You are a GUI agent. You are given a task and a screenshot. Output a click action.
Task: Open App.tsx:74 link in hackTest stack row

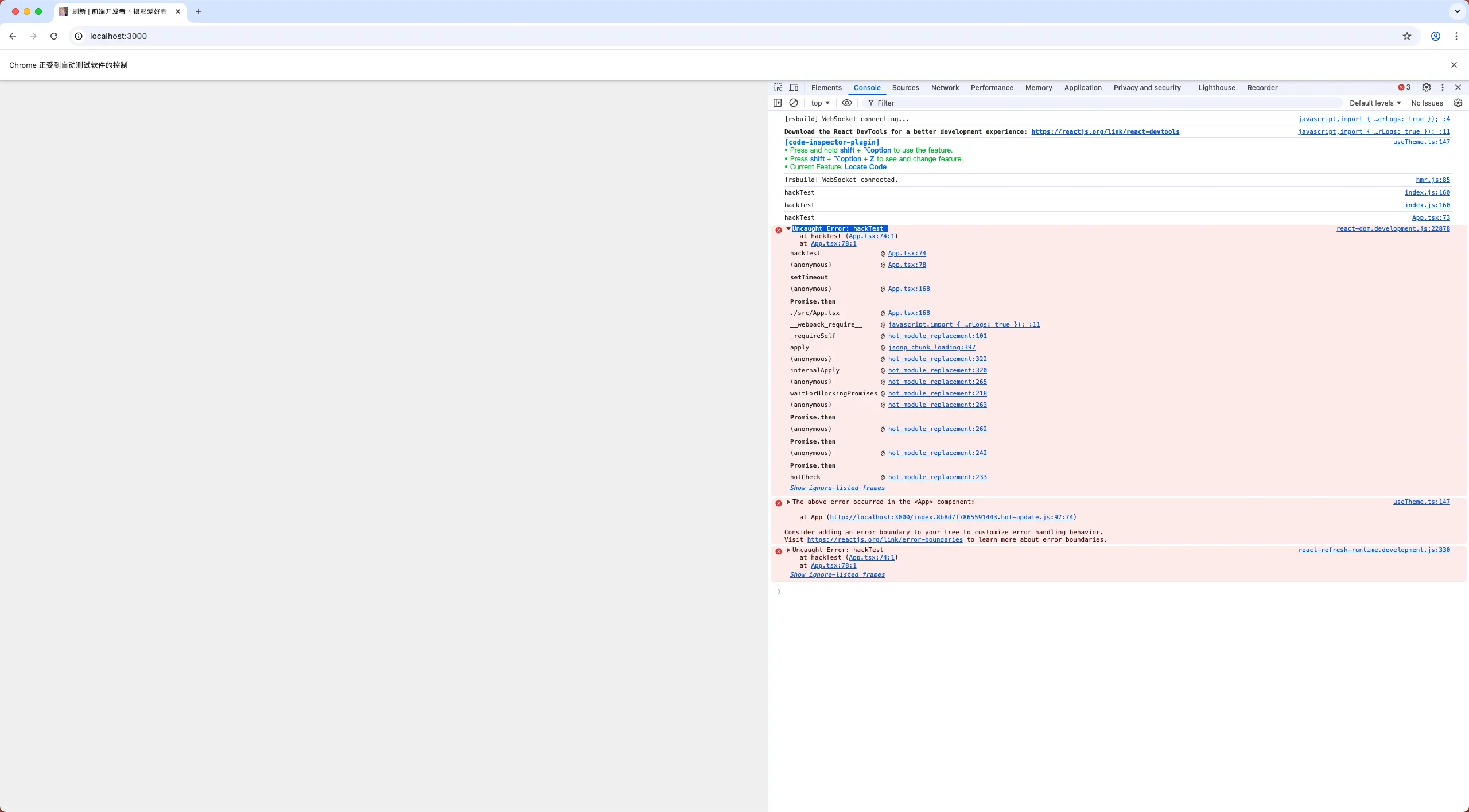click(907, 253)
